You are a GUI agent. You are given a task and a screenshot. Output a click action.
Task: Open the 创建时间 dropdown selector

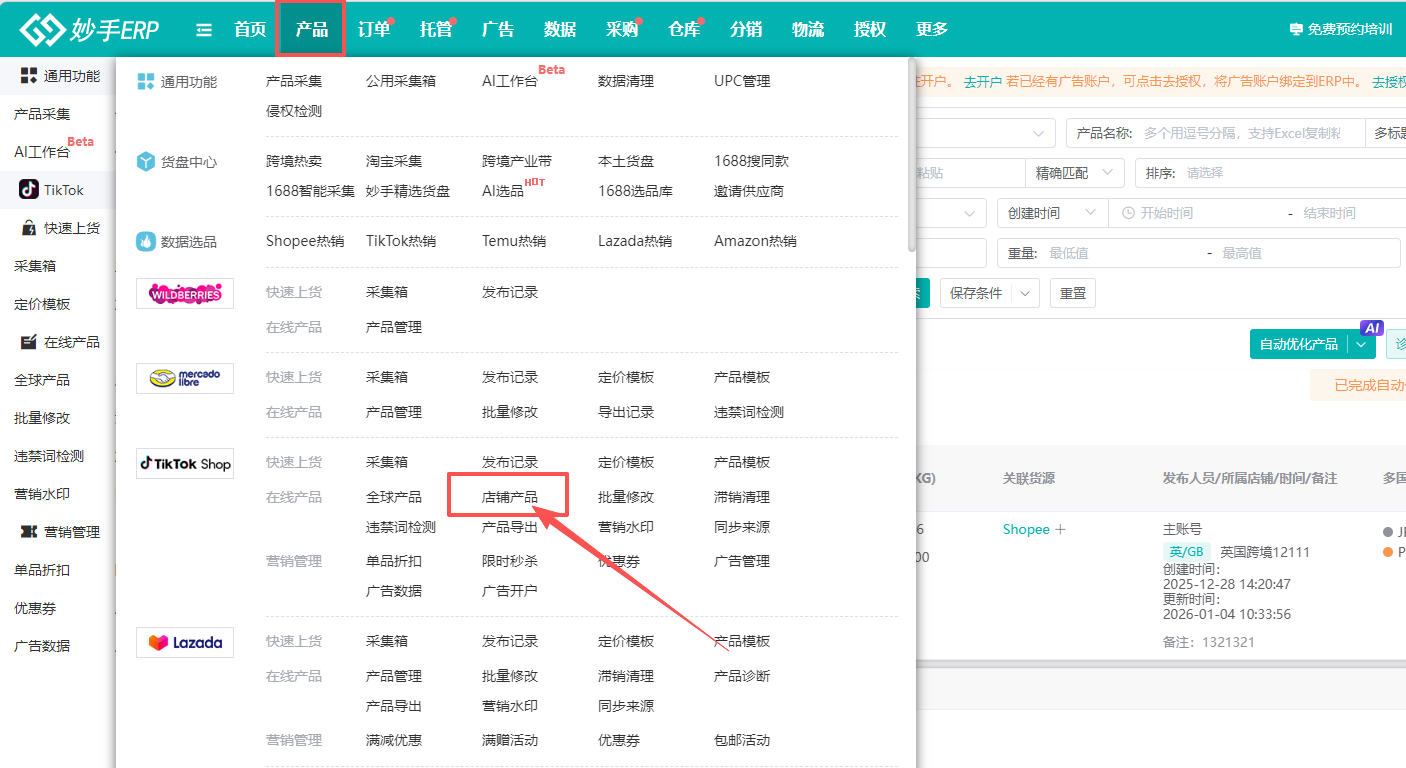[x=1051, y=213]
